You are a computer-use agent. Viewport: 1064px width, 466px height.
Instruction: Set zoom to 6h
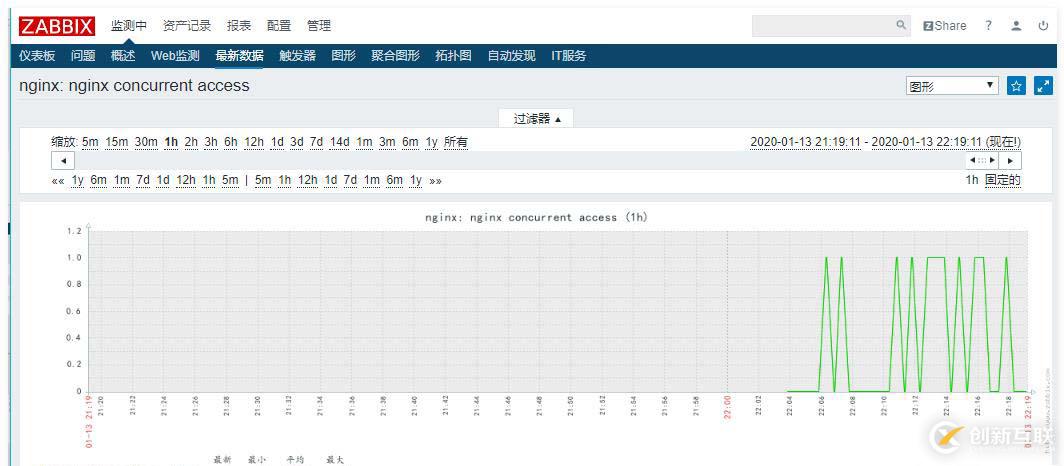231,142
